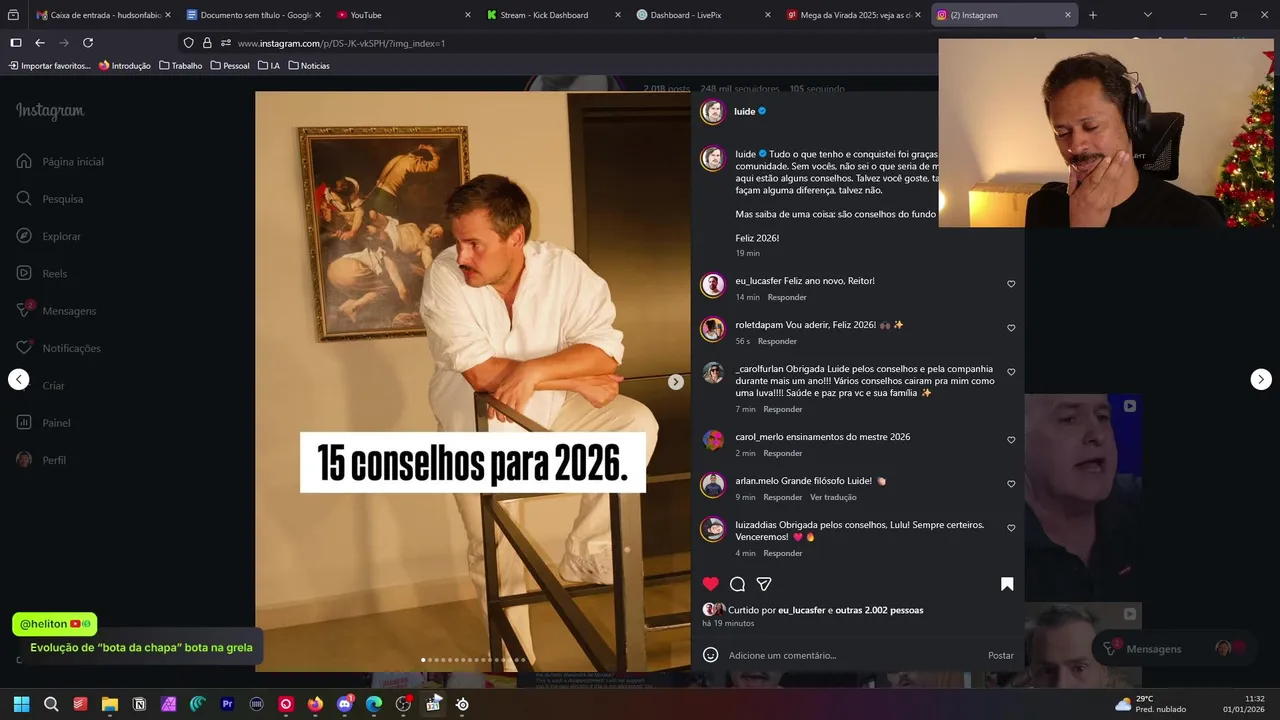This screenshot has width=1280, height=720.
Task: Open the Pessoal bookmarks folder
Action: (x=230, y=66)
